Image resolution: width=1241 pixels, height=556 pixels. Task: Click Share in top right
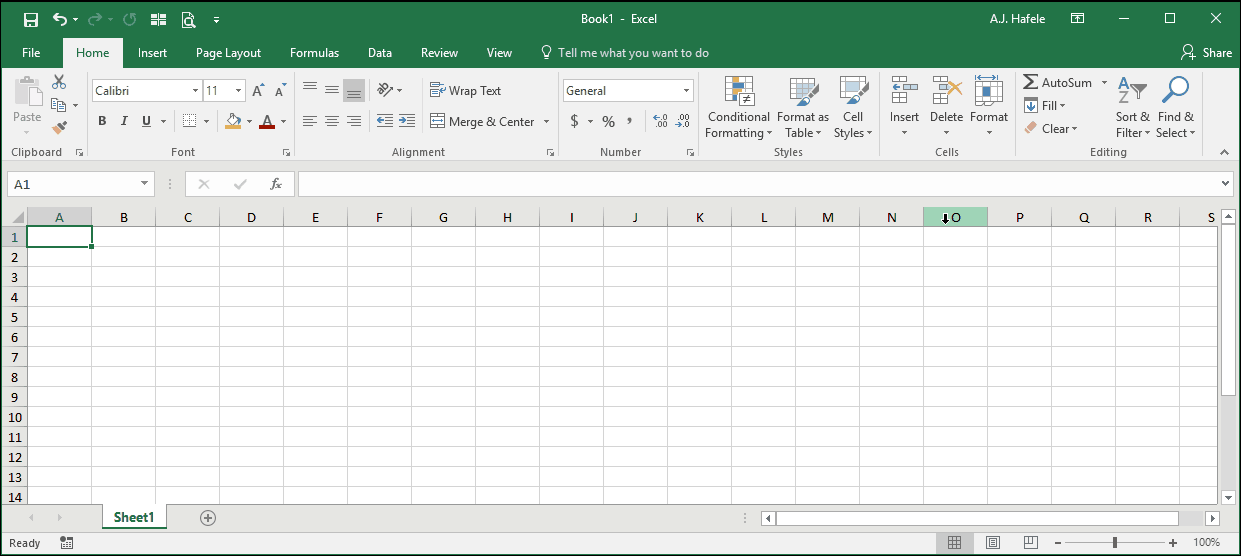coord(1206,53)
